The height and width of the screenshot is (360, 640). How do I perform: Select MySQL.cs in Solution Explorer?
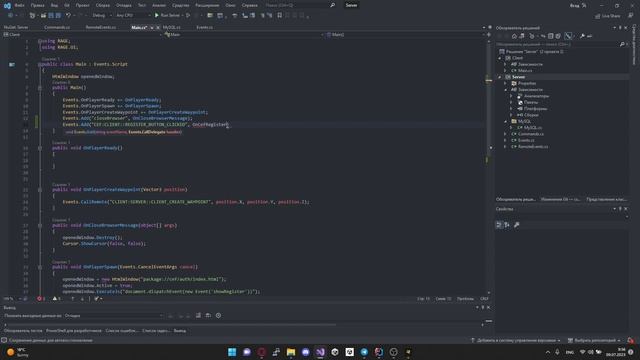(x=532, y=128)
